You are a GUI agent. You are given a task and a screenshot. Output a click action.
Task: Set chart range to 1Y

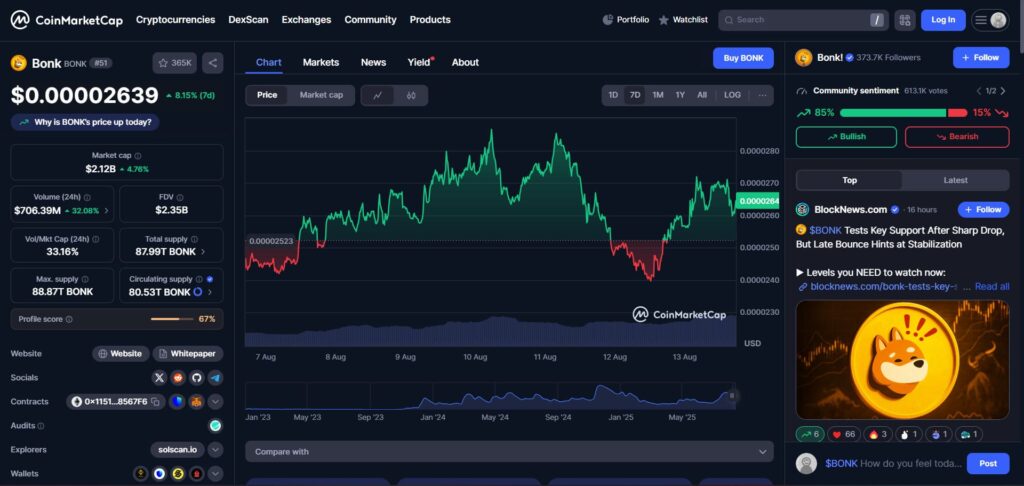pos(680,95)
